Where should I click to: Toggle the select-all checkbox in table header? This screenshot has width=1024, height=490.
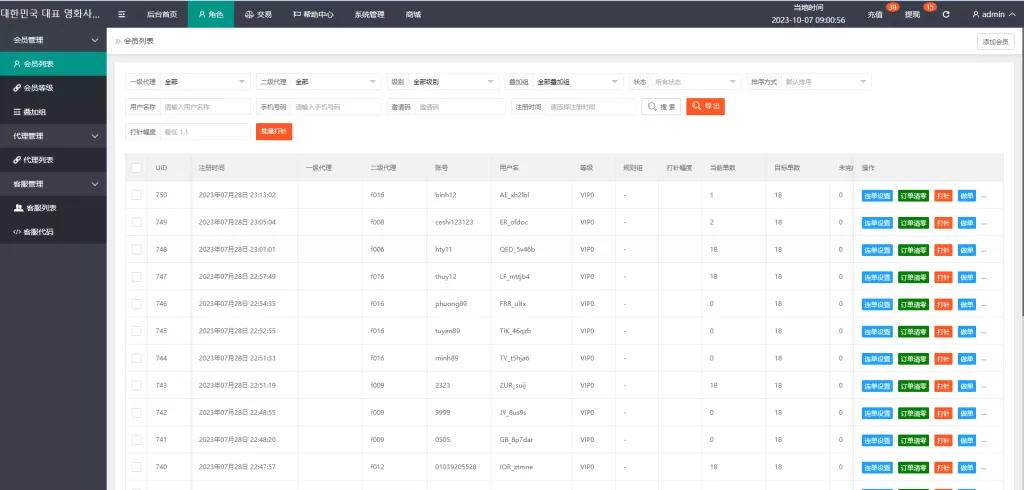tap(136, 168)
